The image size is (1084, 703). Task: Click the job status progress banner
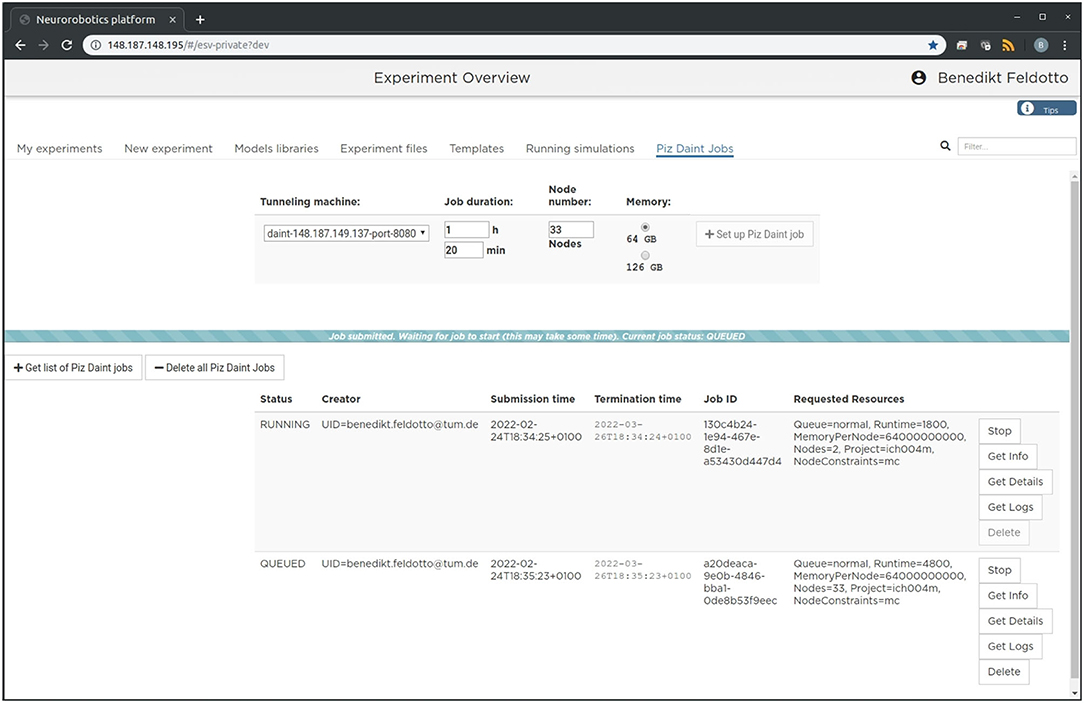pos(536,336)
